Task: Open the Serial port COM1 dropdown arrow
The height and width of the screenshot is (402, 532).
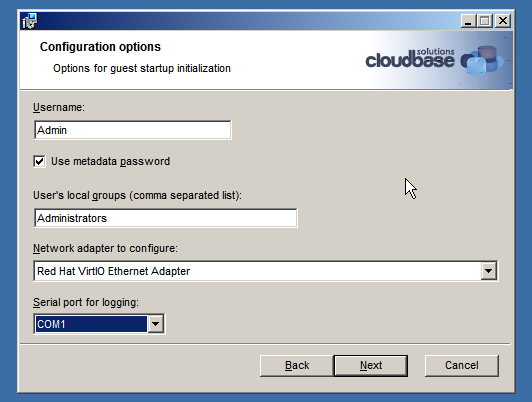Action: coord(155,324)
